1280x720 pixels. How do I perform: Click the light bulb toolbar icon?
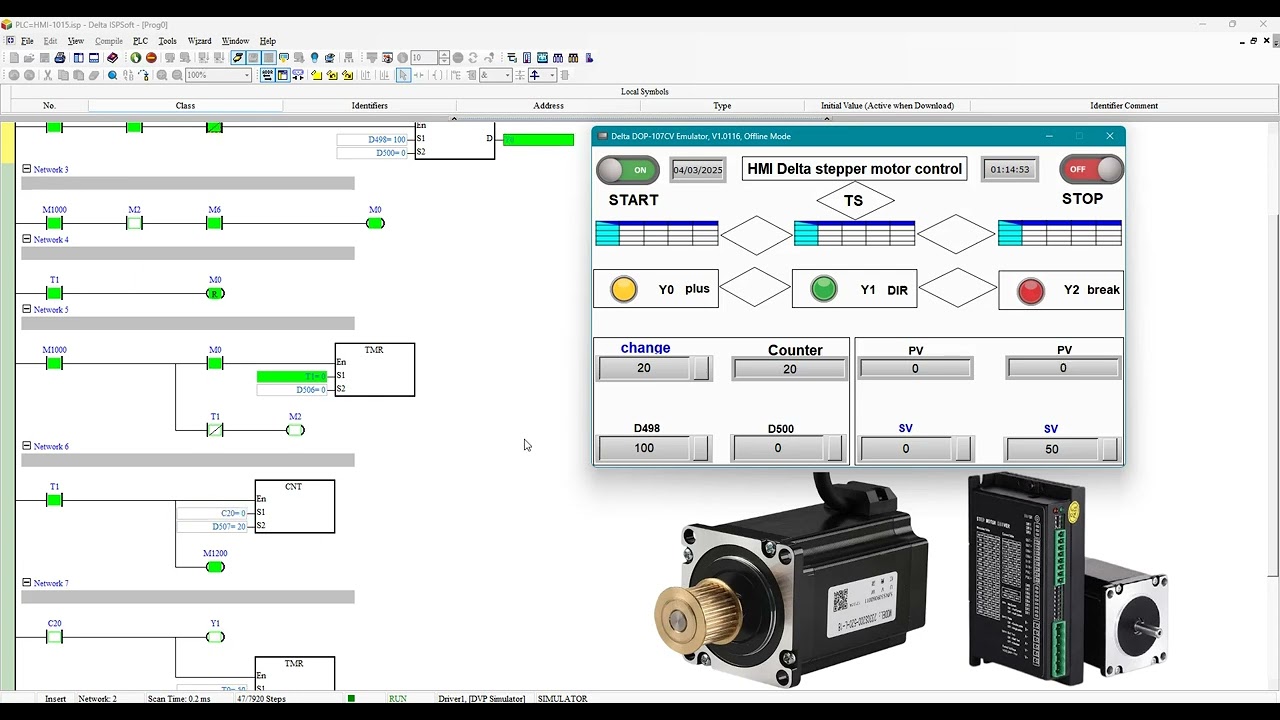pyautogui.click(x=314, y=58)
